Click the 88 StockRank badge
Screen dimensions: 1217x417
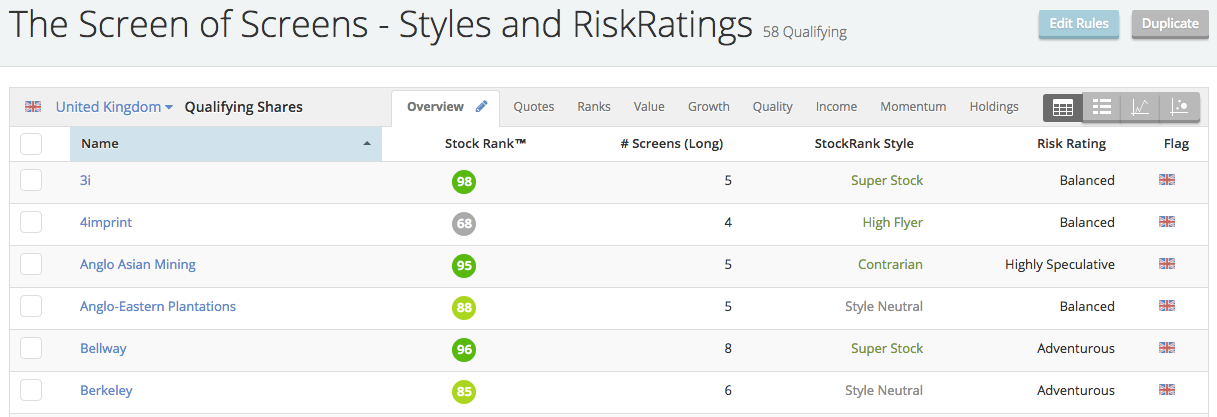(x=464, y=308)
